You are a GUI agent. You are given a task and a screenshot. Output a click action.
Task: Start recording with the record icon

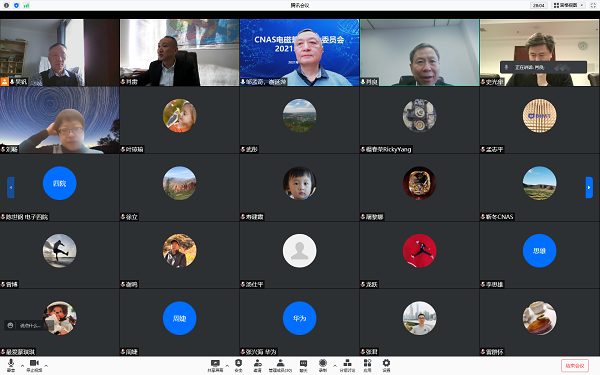[x=323, y=365]
